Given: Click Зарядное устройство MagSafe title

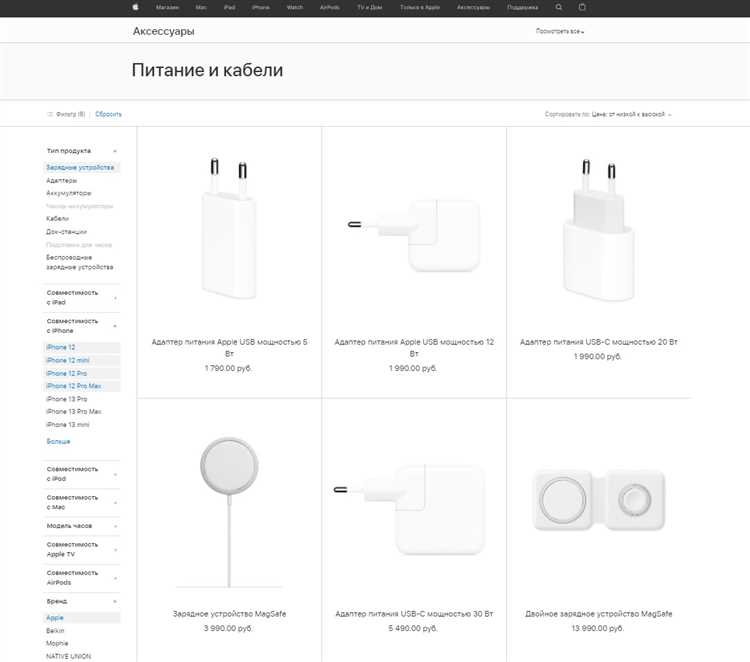Looking at the screenshot, I should tap(229, 614).
